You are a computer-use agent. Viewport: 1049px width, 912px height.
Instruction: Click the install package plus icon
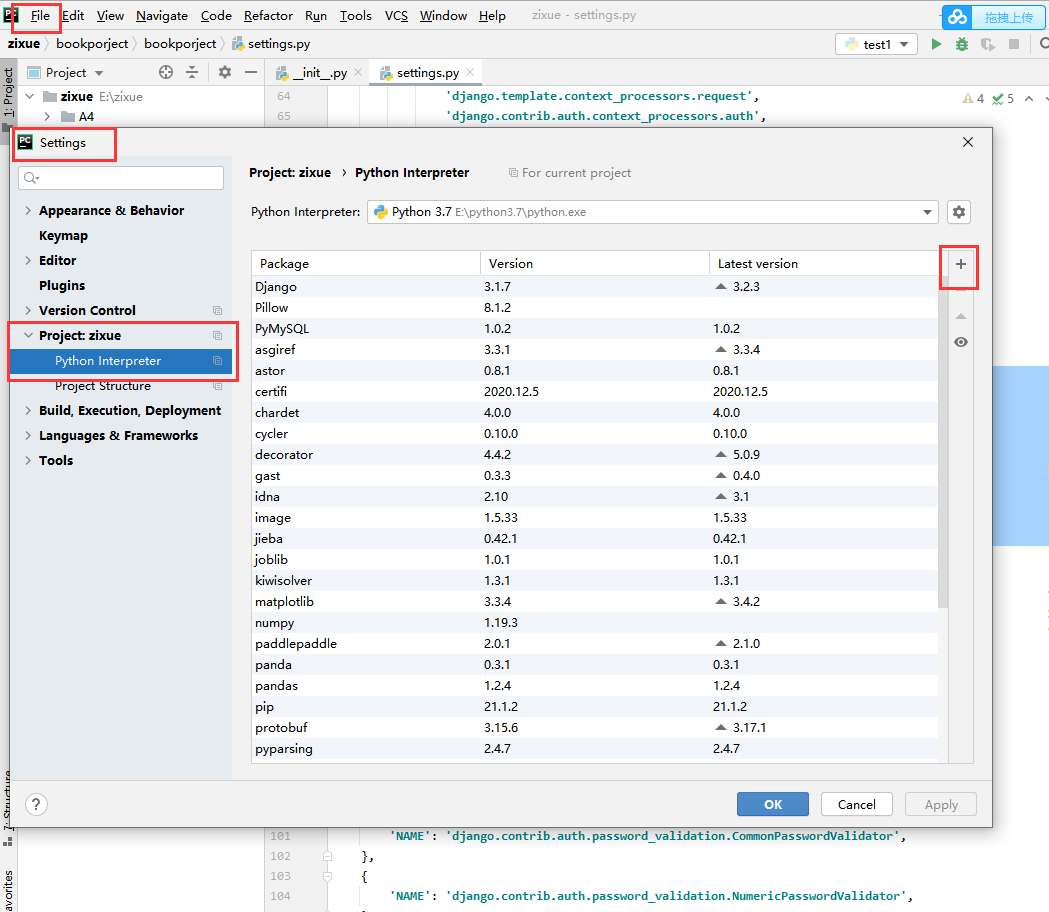(x=959, y=266)
